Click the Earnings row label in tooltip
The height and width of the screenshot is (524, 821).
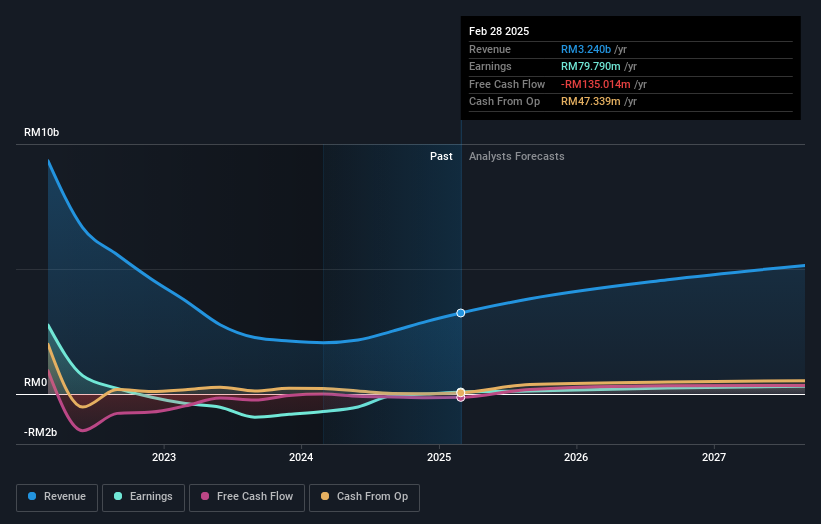[490, 66]
